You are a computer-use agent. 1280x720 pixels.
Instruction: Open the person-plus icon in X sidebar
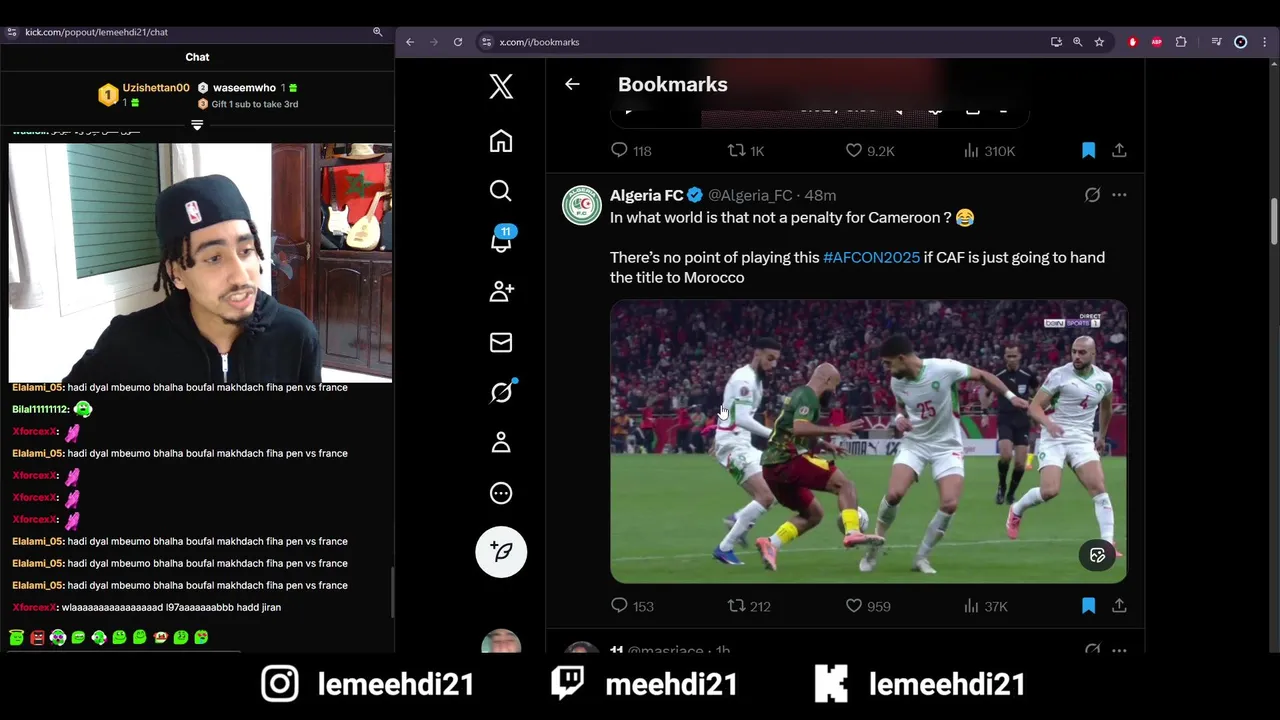501,291
